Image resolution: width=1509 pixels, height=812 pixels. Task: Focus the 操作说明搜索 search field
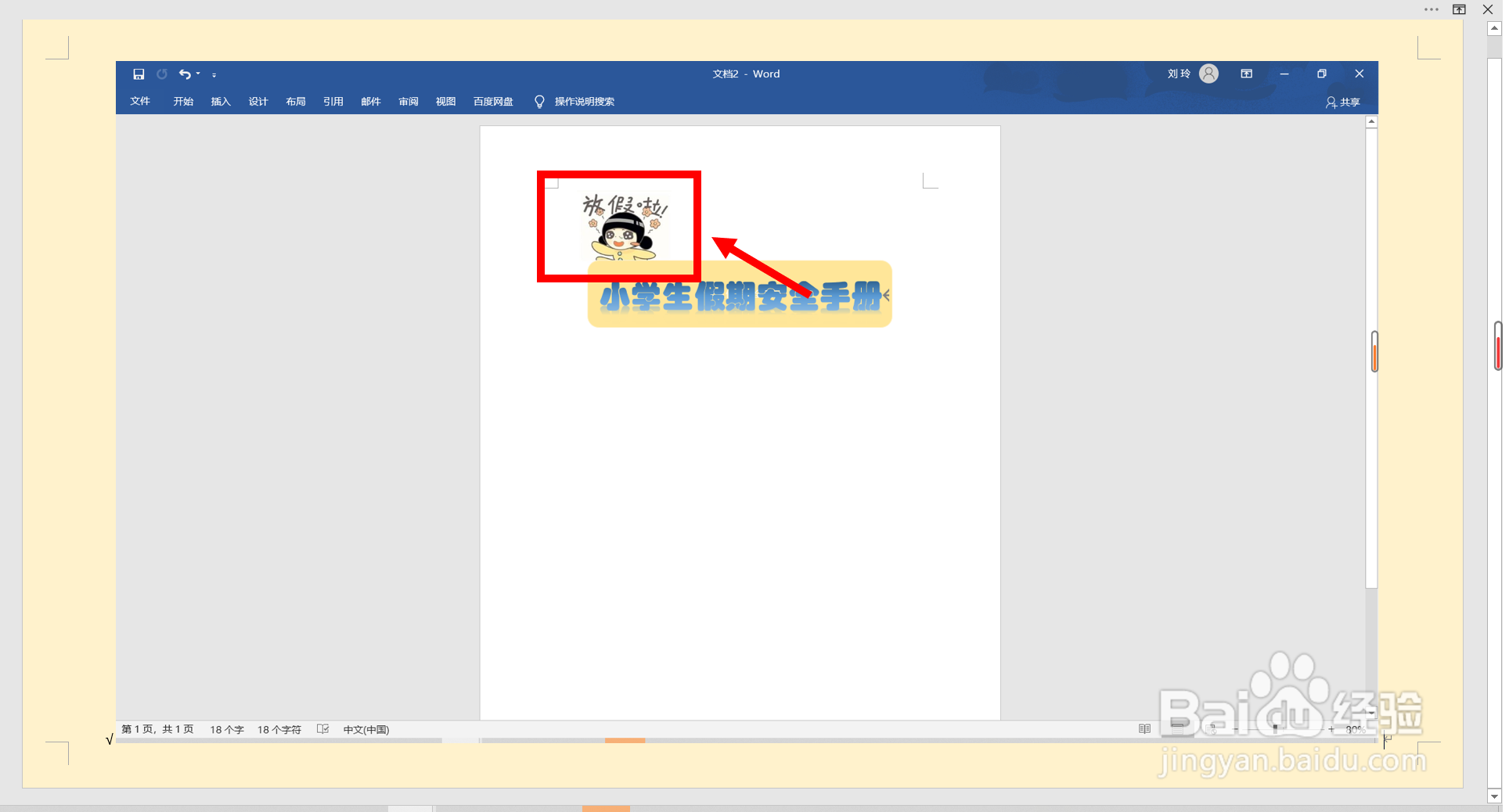(585, 102)
